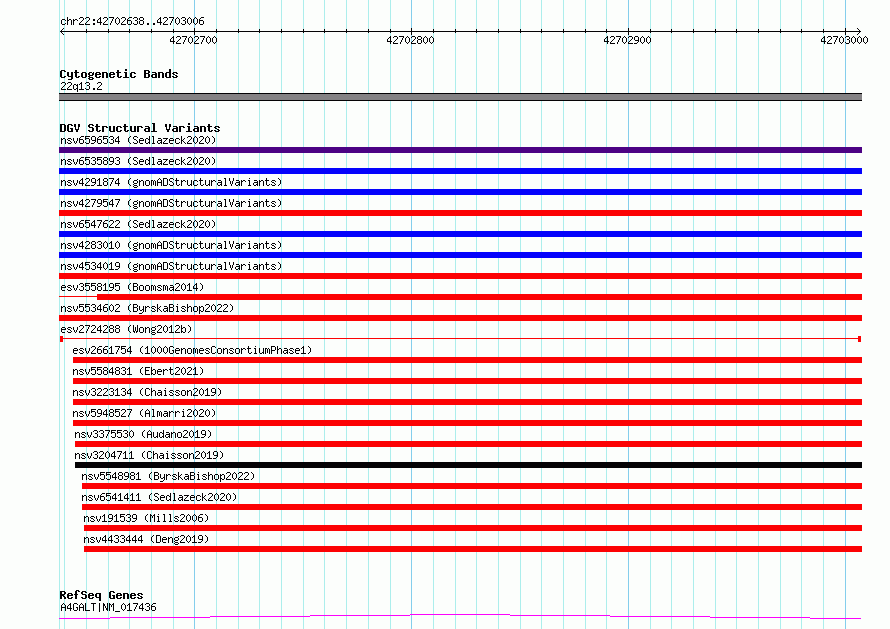Click the nsv6596534 (Sedlazeck2020) variant label
890x629 pixels.
tap(138, 140)
